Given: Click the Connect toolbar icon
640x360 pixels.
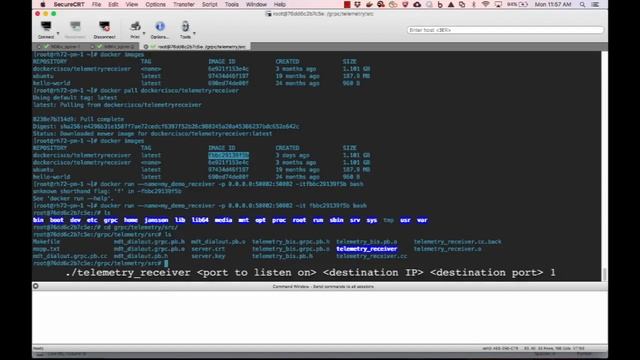Looking at the screenshot, I should [x=46, y=27].
